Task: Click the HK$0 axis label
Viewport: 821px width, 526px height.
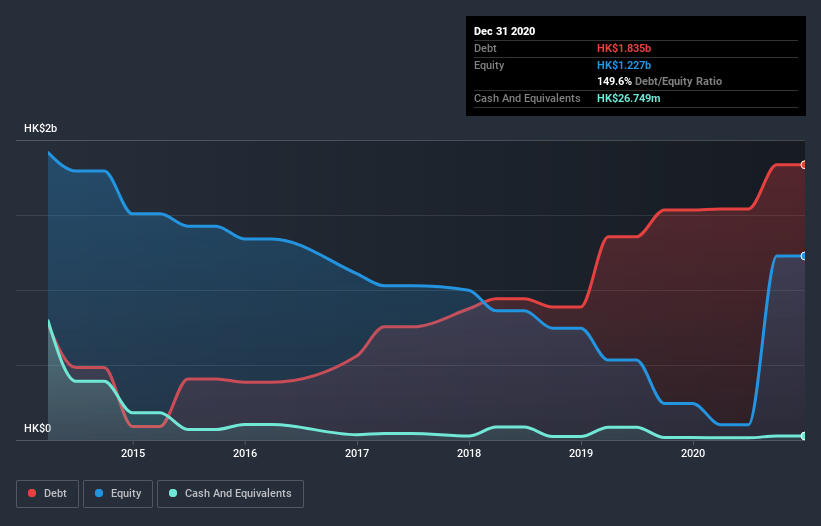Action: tap(38, 429)
